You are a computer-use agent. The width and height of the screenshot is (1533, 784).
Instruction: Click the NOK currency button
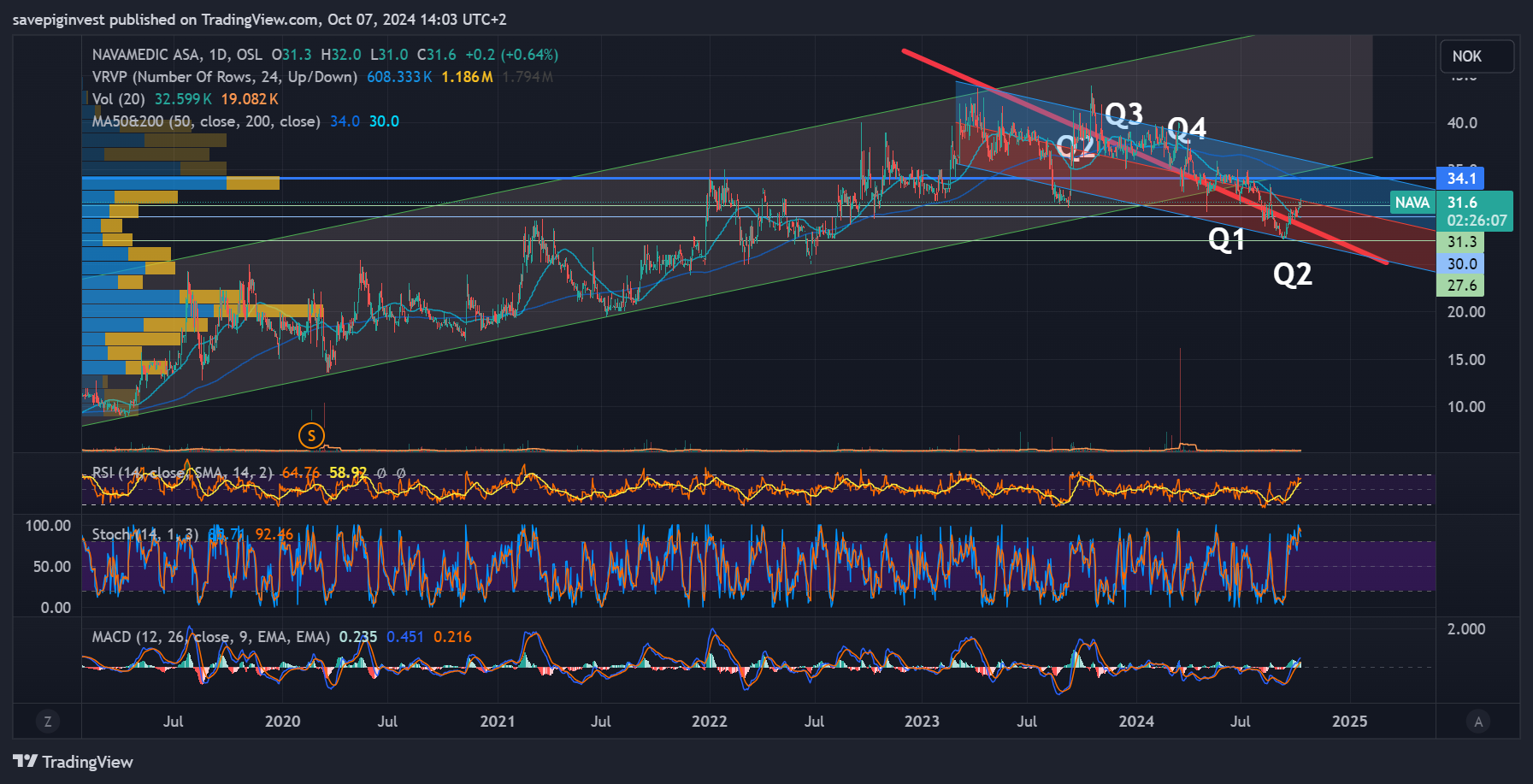point(1477,56)
